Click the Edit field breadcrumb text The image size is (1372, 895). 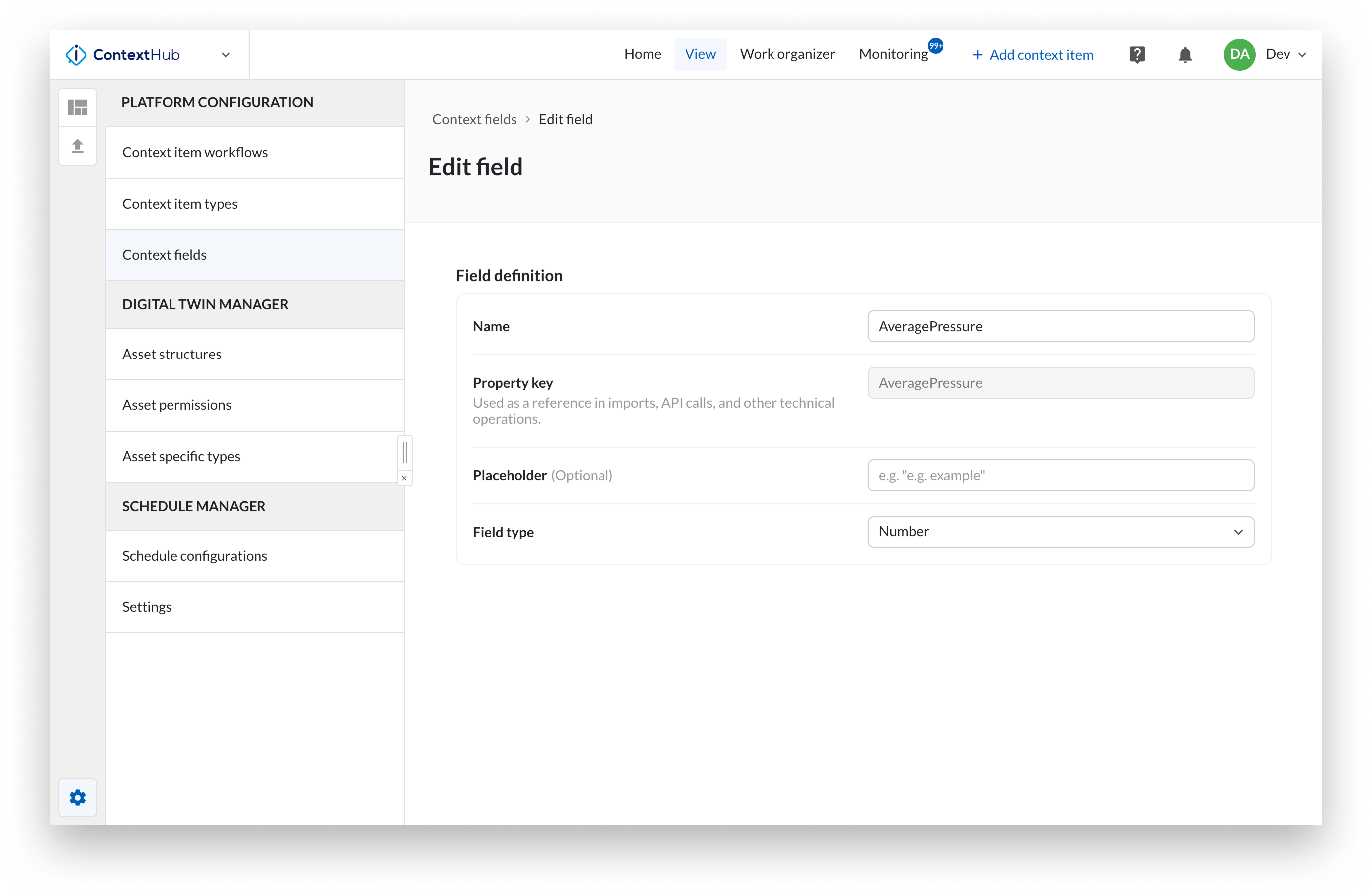point(566,119)
